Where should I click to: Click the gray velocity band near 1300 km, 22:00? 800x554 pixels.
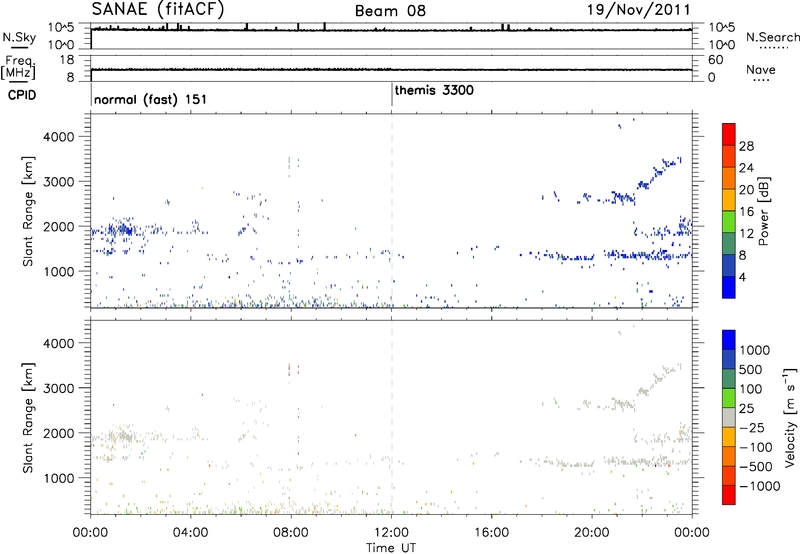(x=648, y=462)
